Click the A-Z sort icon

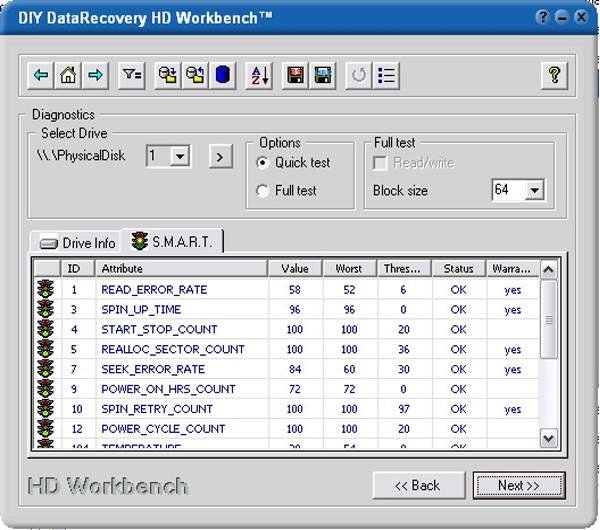click(x=259, y=75)
